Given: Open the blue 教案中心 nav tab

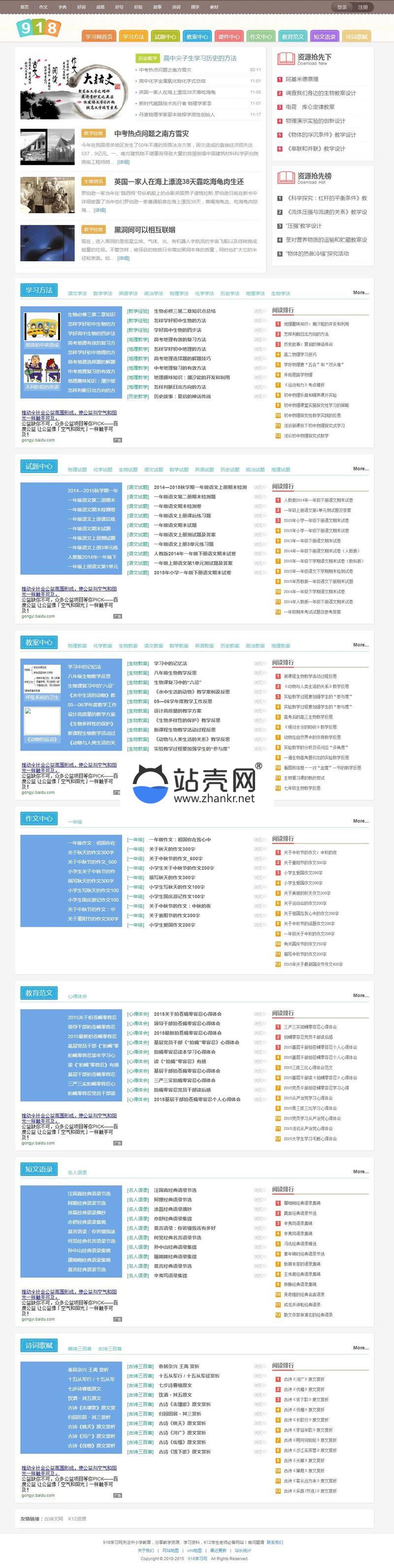Looking at the screenshot, I should pos(197,36).
